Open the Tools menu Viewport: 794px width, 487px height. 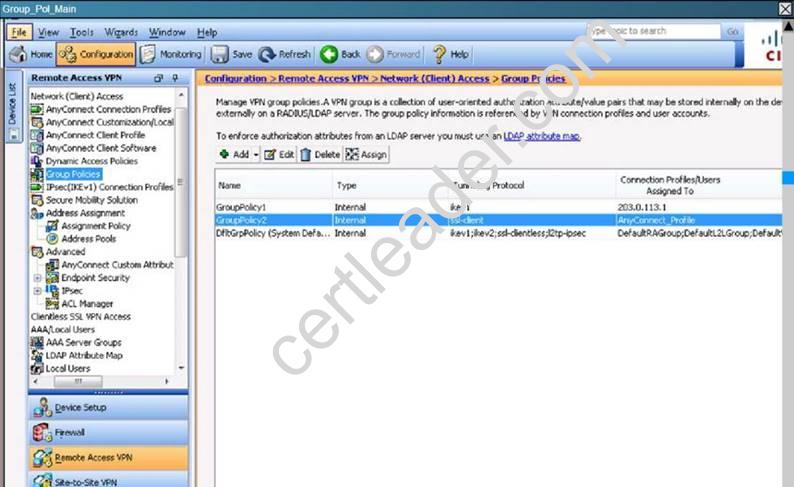82,32
